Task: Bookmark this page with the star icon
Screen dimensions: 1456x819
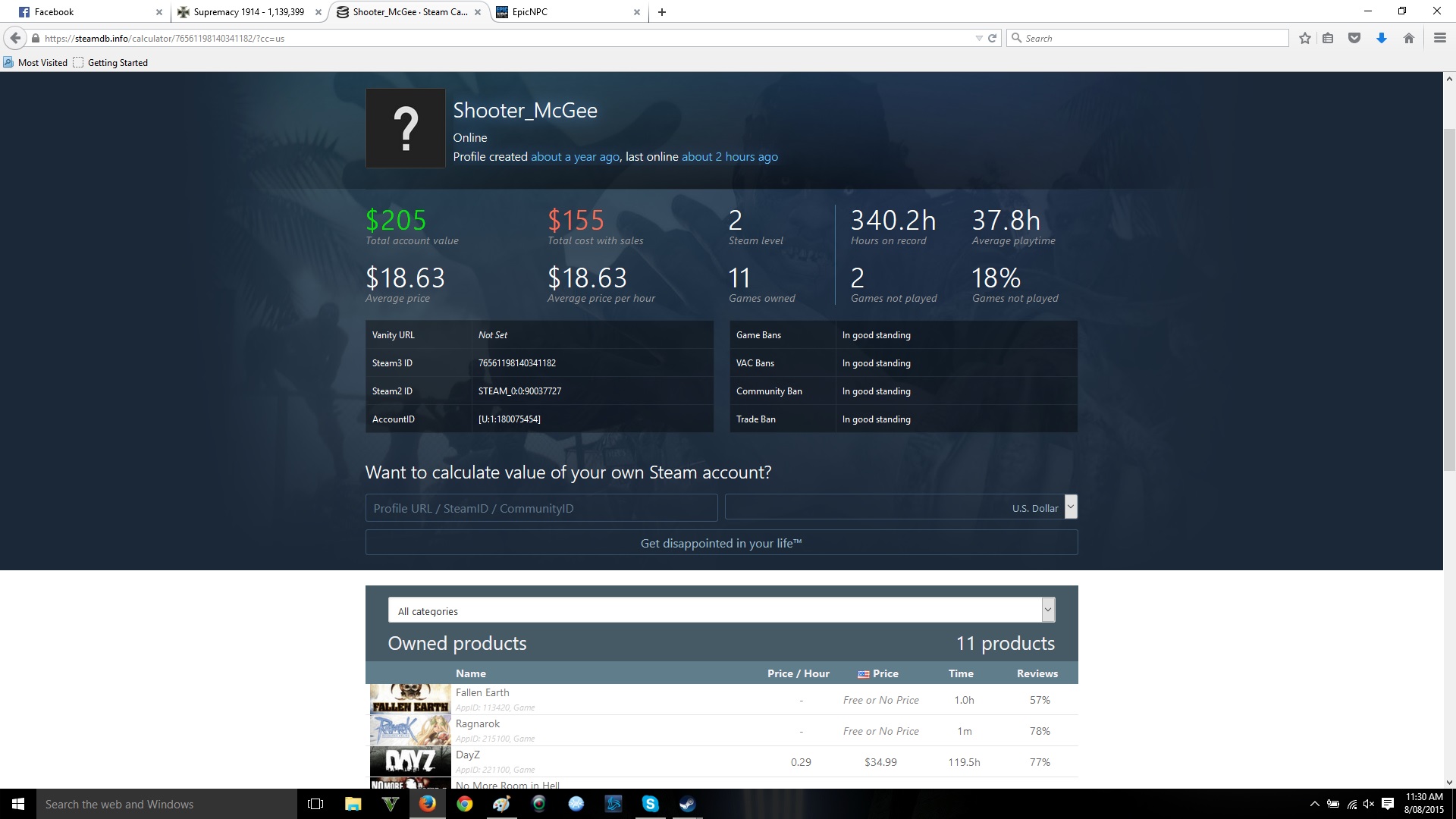Action: coord(1304,38)
